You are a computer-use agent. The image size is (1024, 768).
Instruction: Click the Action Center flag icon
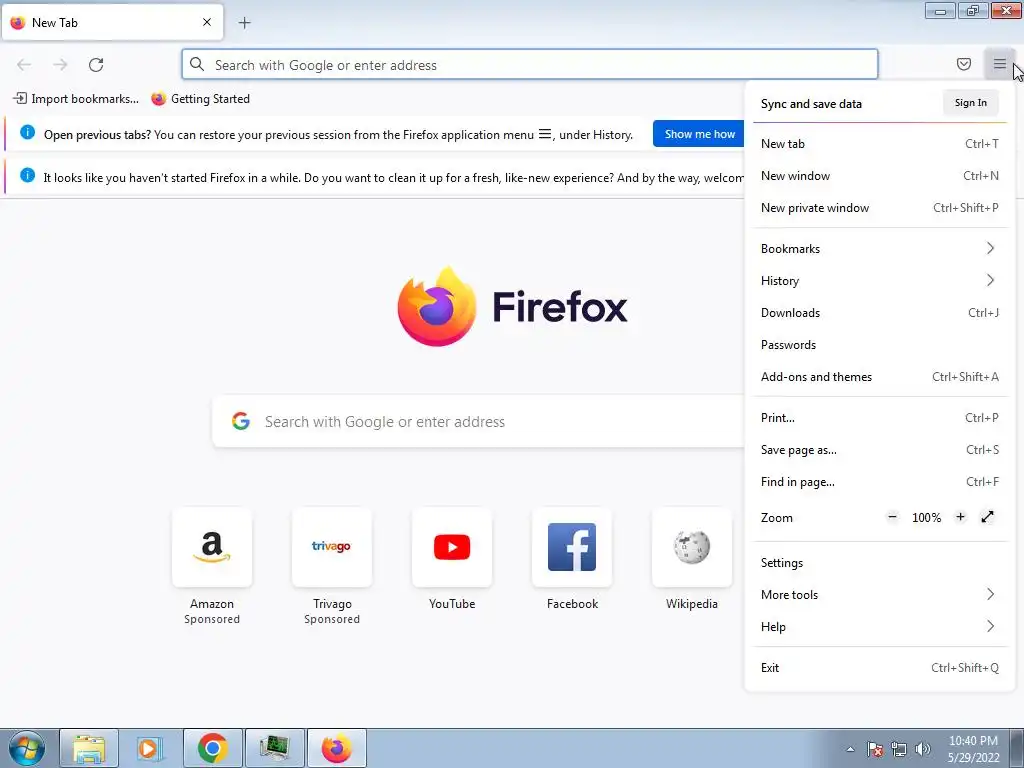pos(875,749)
